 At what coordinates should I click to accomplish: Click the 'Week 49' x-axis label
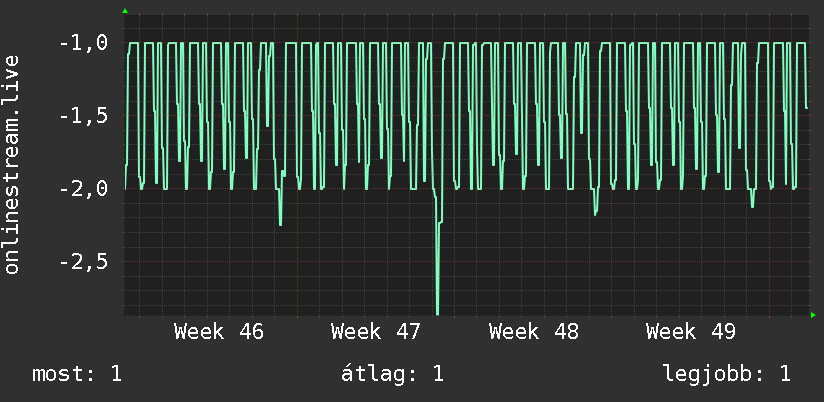click(x=691, y=332)
